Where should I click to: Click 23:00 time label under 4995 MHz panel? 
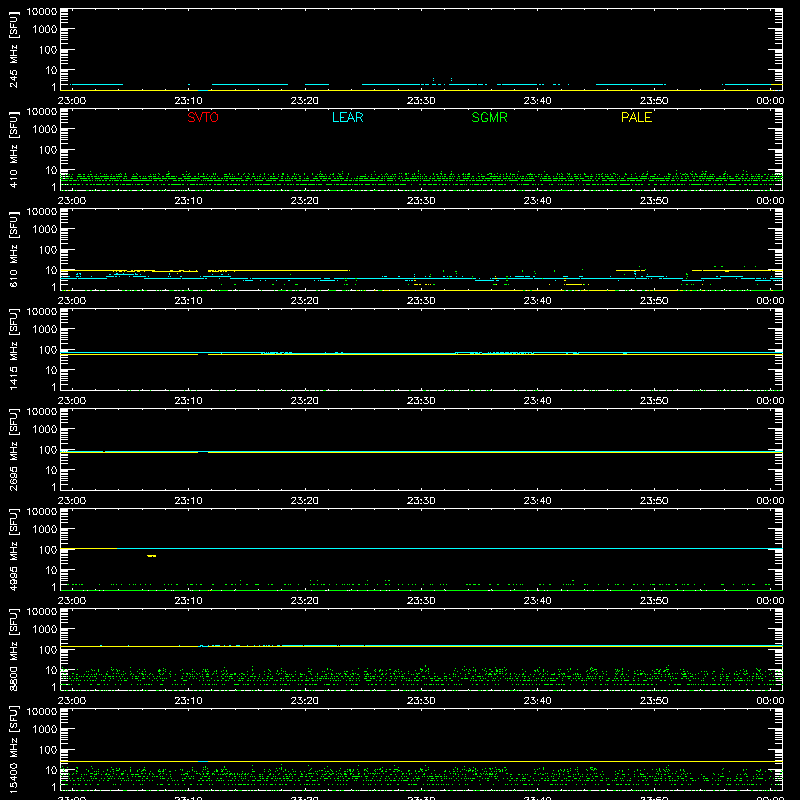[x=71, y=601]
